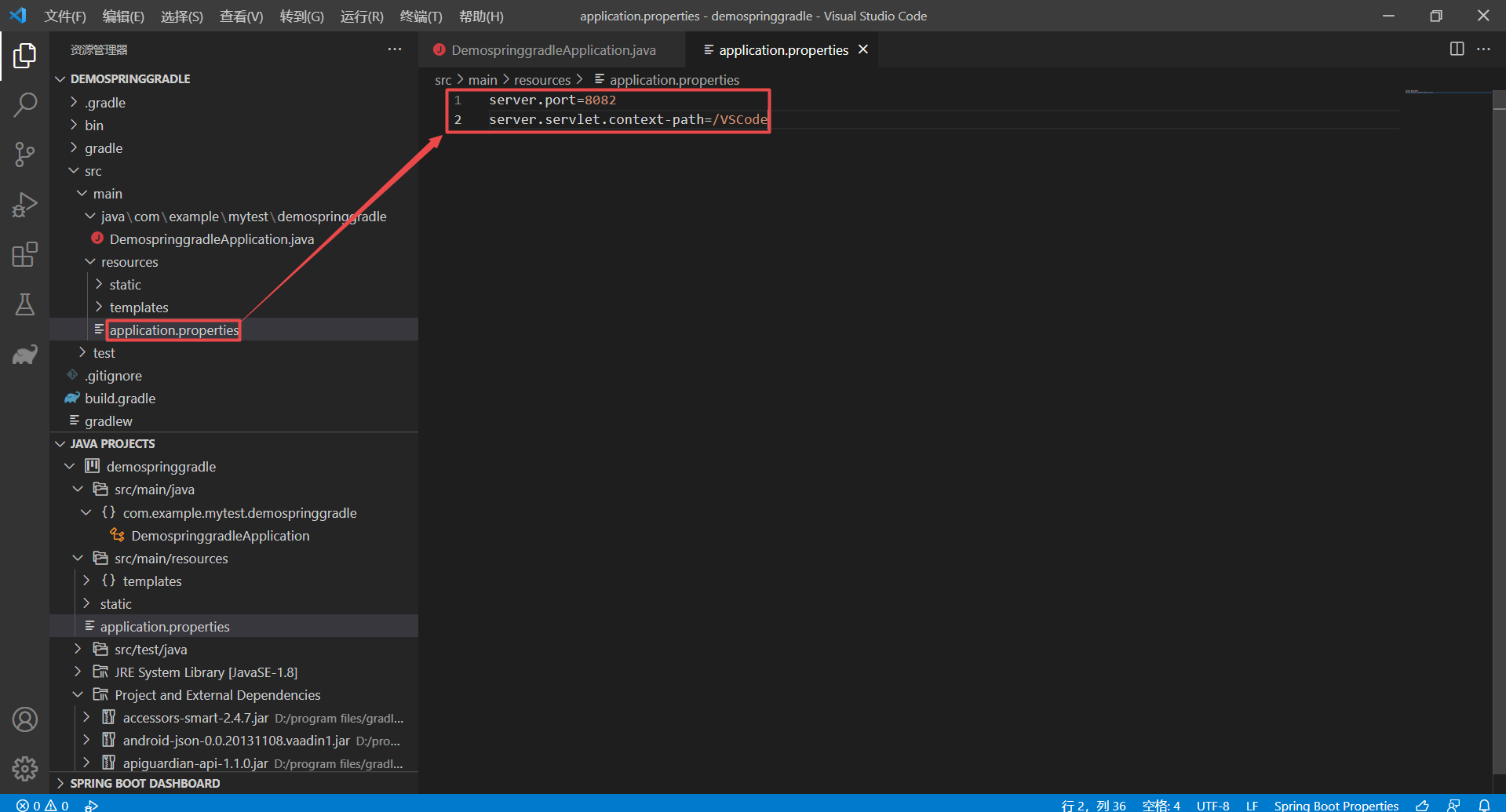Open the 文件(F) menu
The width and height of the screenshot is (1506, 812).
click(65, 16)
